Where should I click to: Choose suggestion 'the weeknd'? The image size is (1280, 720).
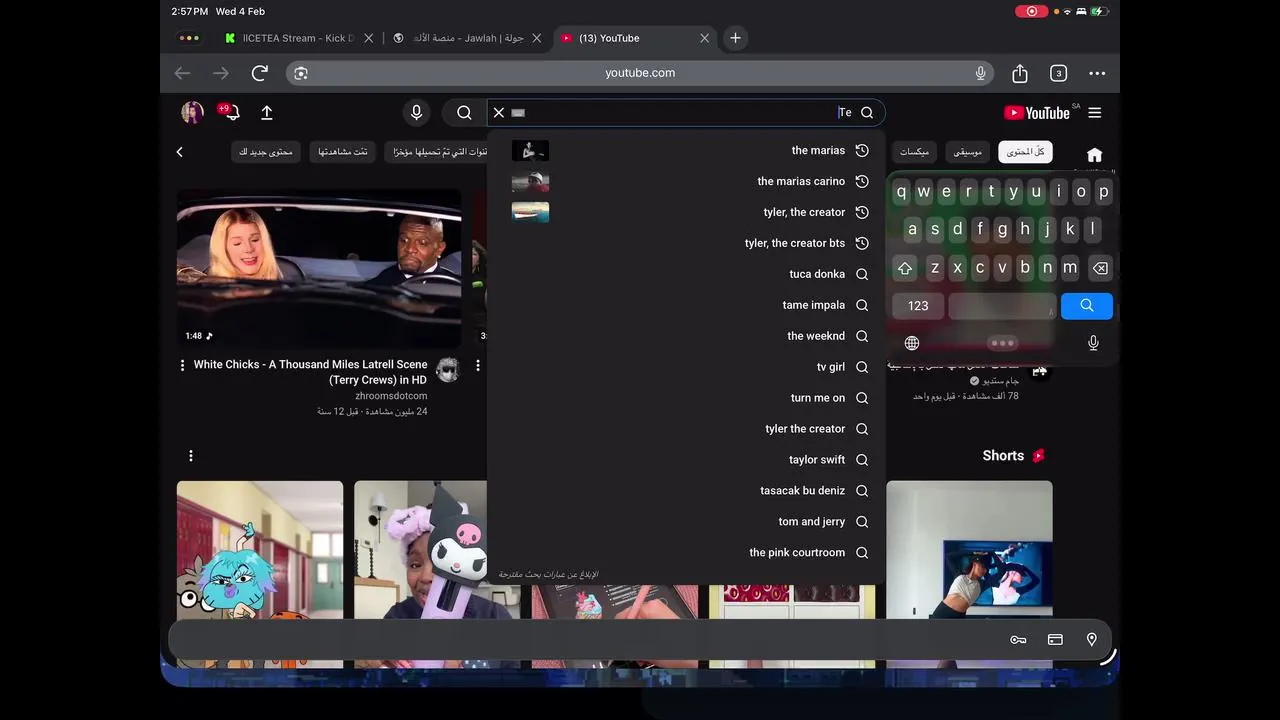click(685, 336)
